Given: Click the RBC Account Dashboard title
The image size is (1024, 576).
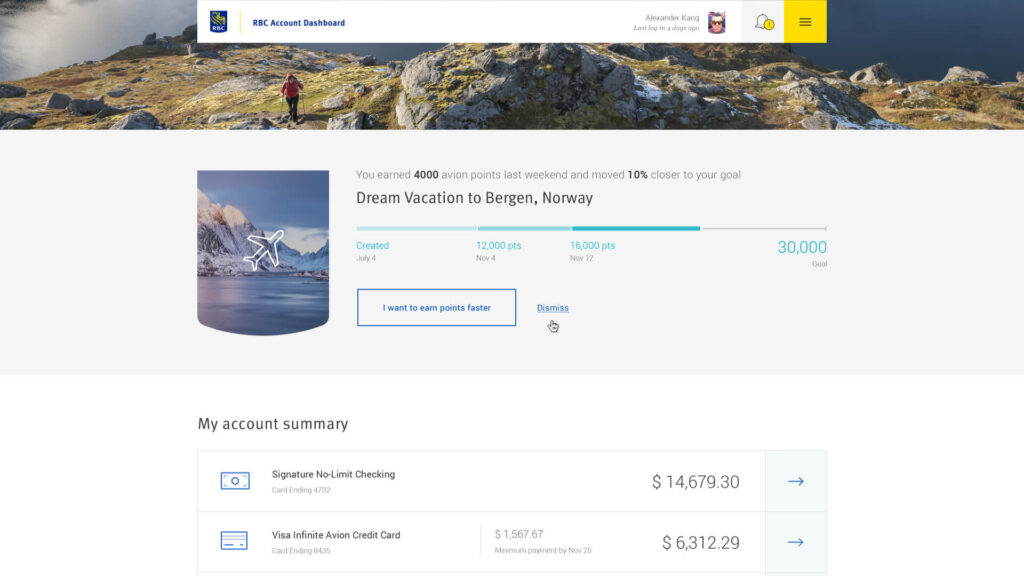Looking at the screenshot, I should (299, 22).
